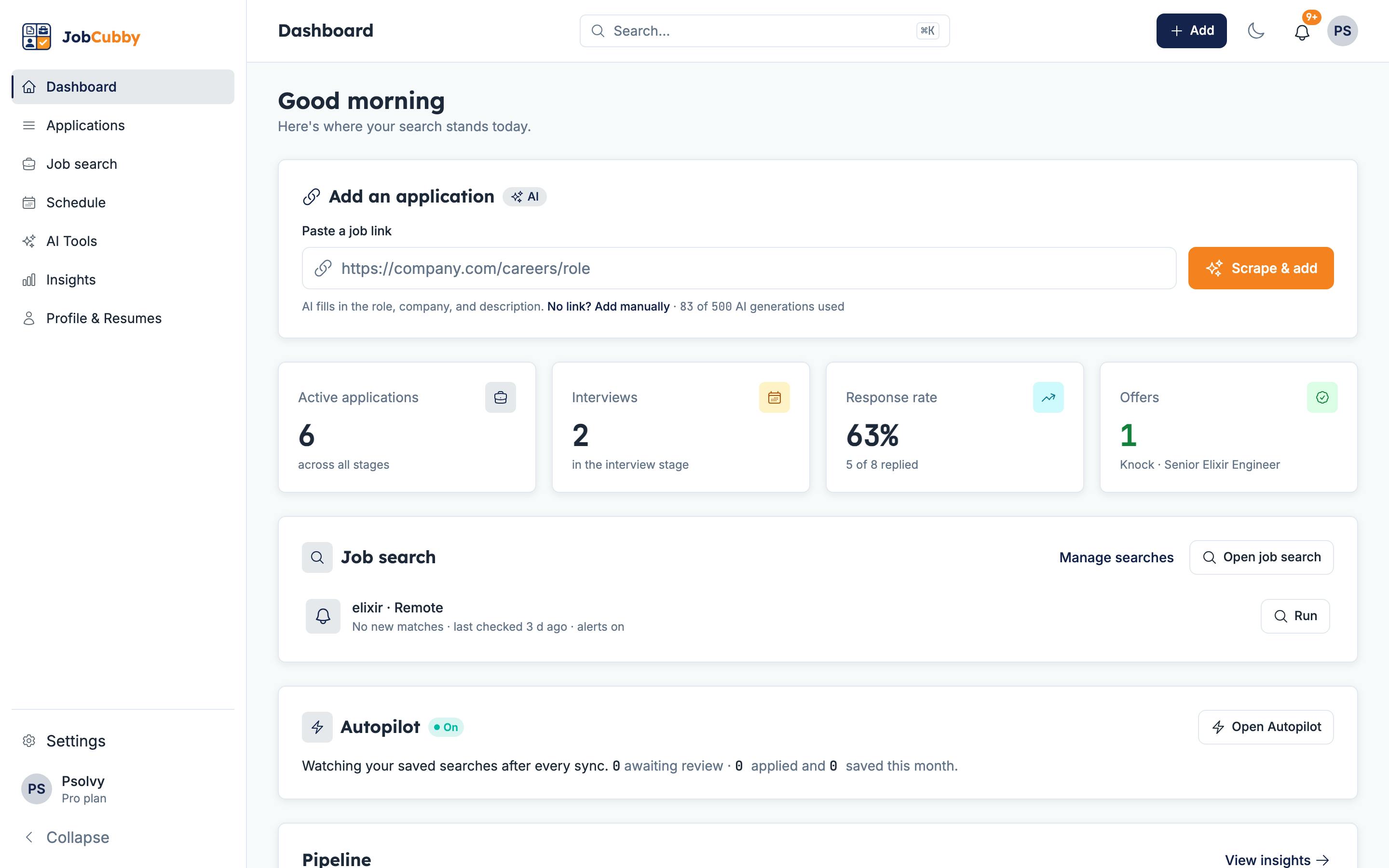Click the 9+ notification count badge

tap(1311, 17)
